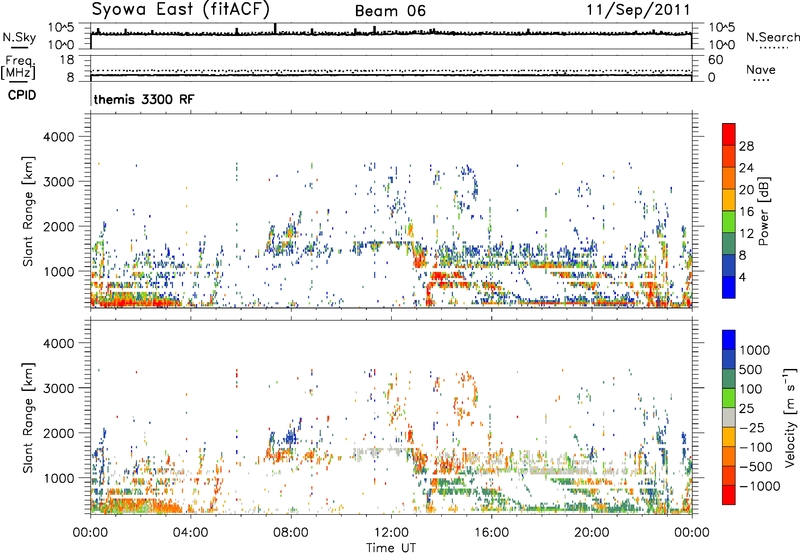
Task: Select the "4" Power colorbar label
Action: 743,278
